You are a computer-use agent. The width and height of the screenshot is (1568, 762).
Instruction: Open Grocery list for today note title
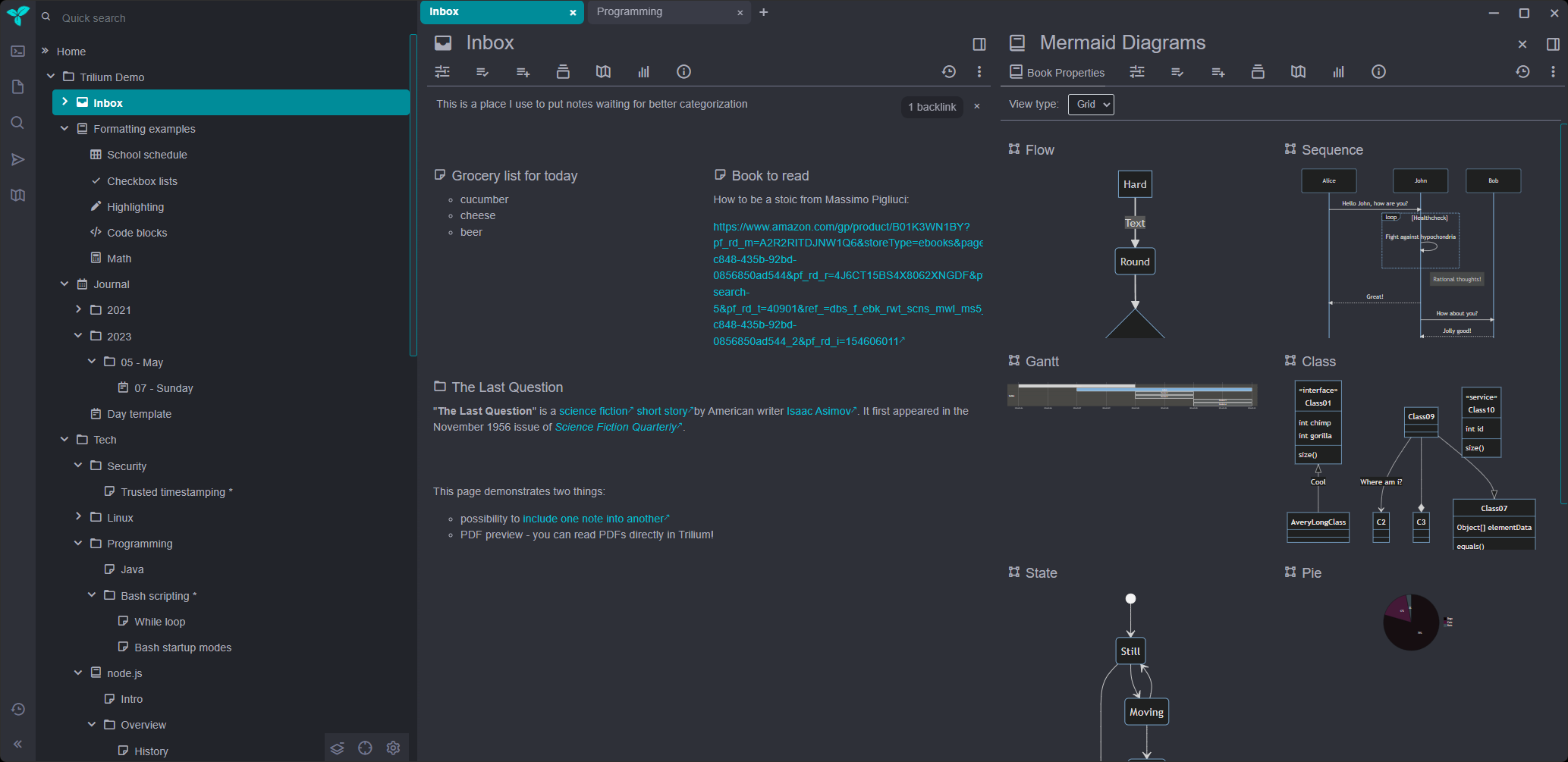tap(514, 176)
